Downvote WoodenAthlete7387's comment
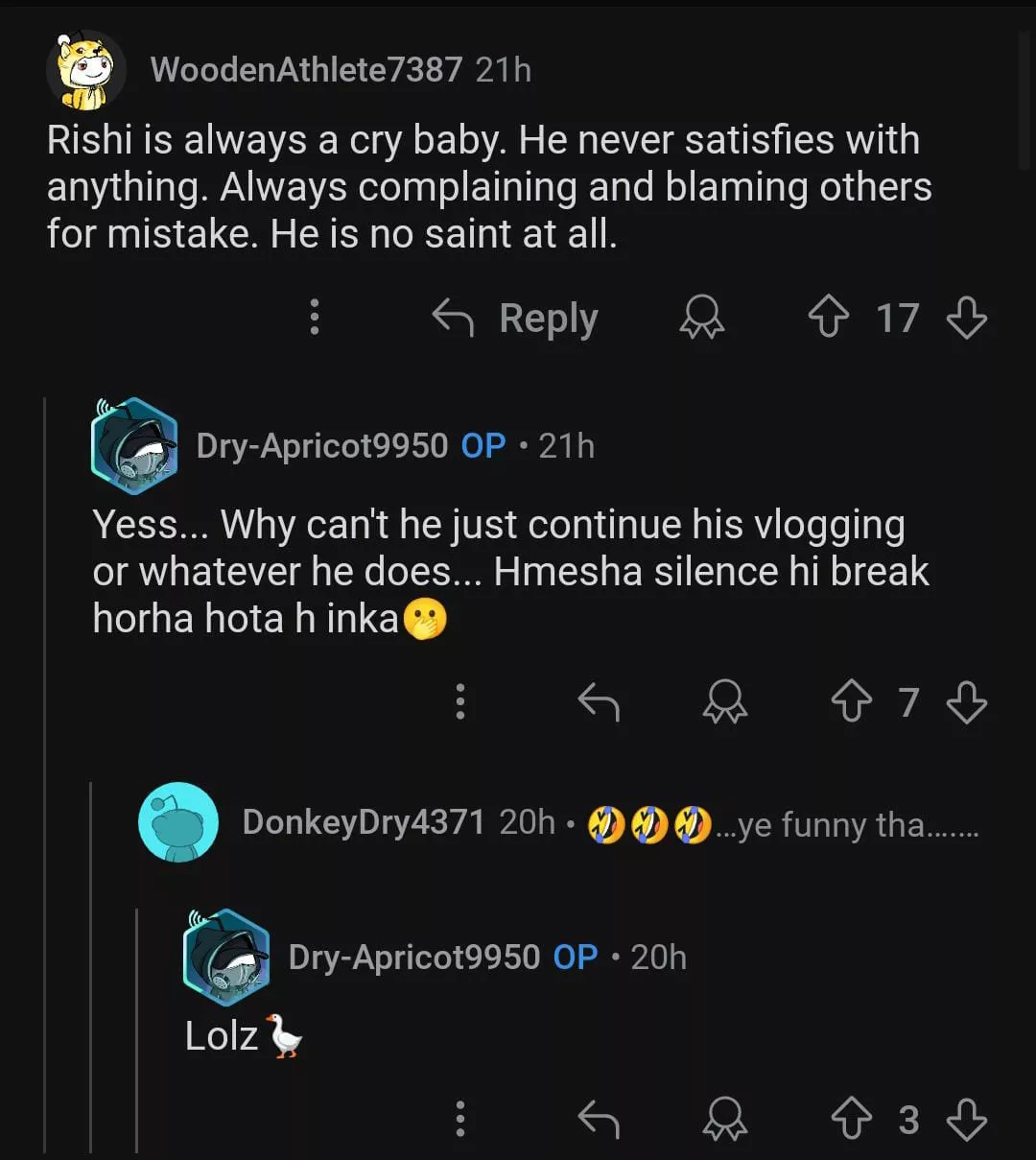 coord(966,318)
